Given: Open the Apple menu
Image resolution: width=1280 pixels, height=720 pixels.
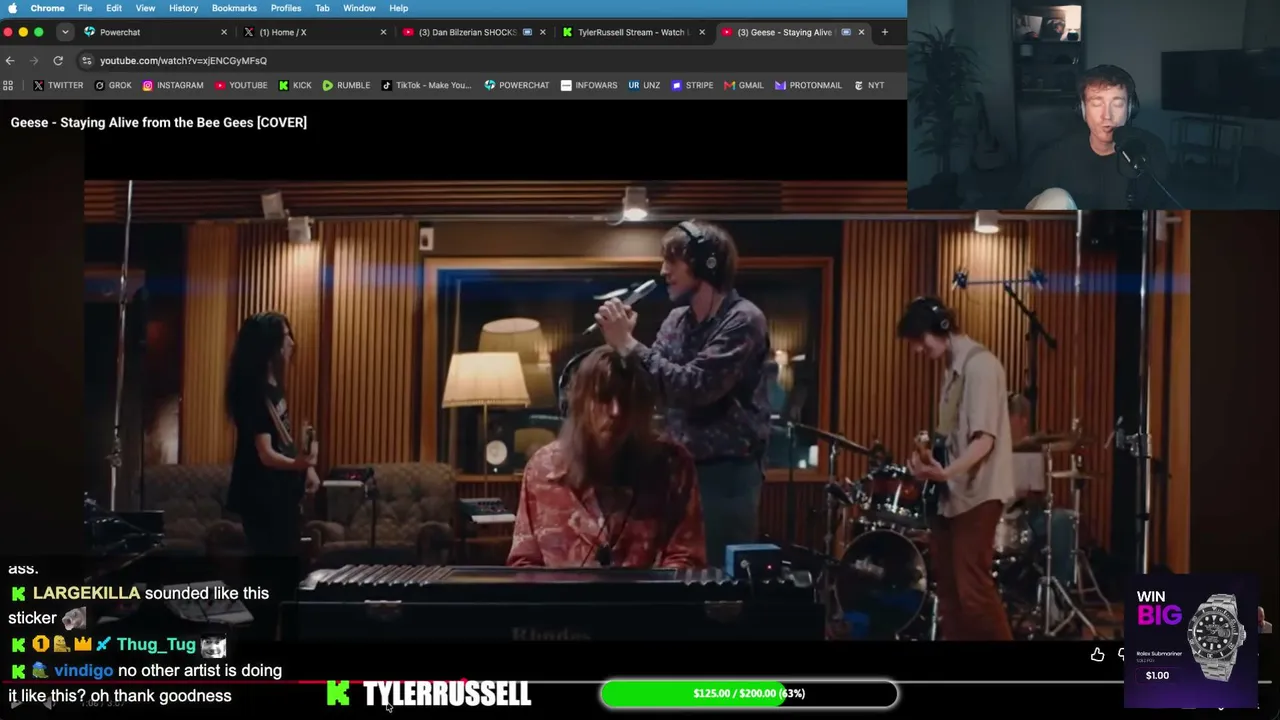Looking at the screenshot, I should [x=12, y=8].
